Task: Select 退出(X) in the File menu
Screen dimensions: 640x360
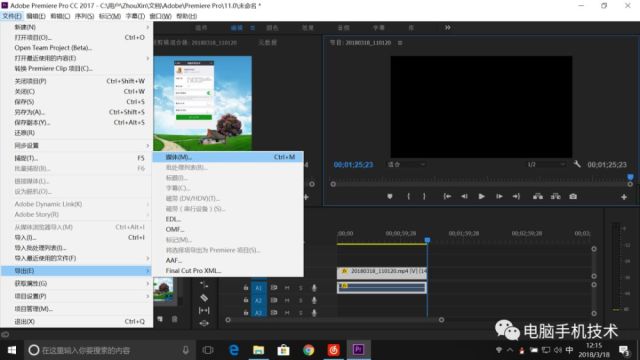Action: [x=77, y=322]
